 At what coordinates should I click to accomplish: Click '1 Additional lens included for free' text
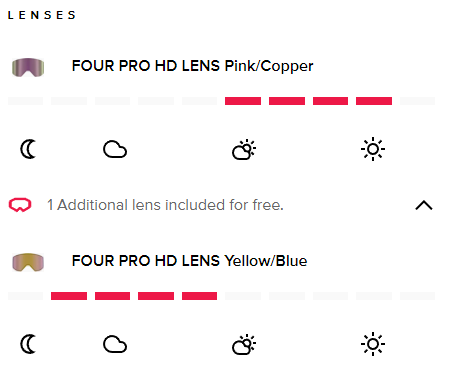pos(165,205)
